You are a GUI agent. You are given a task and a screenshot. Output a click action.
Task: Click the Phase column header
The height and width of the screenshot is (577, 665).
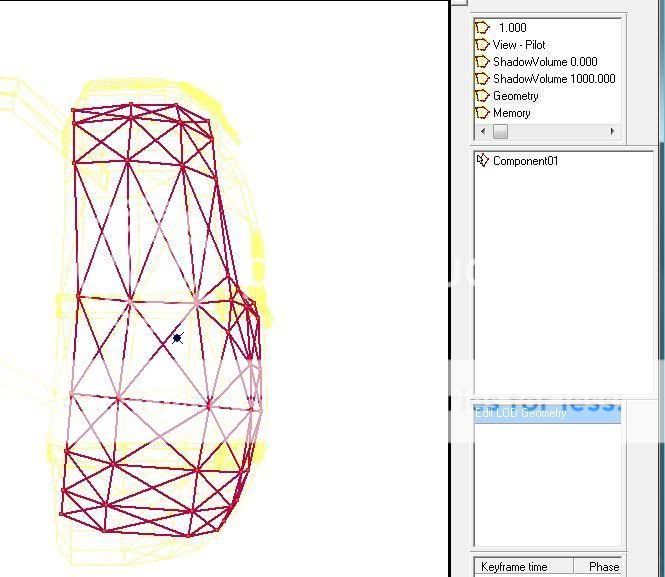603,567
